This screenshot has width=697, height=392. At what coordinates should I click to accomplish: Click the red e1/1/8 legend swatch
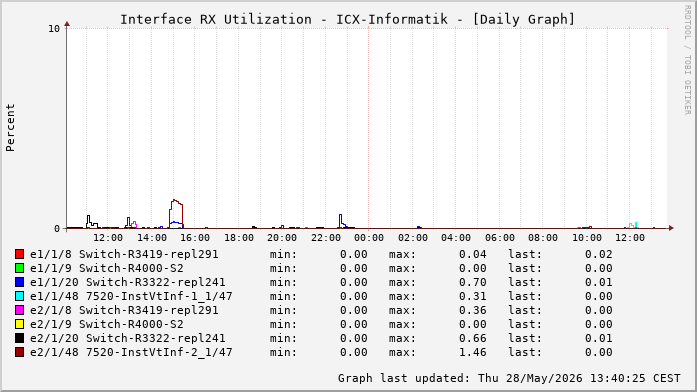pos(20,254)
